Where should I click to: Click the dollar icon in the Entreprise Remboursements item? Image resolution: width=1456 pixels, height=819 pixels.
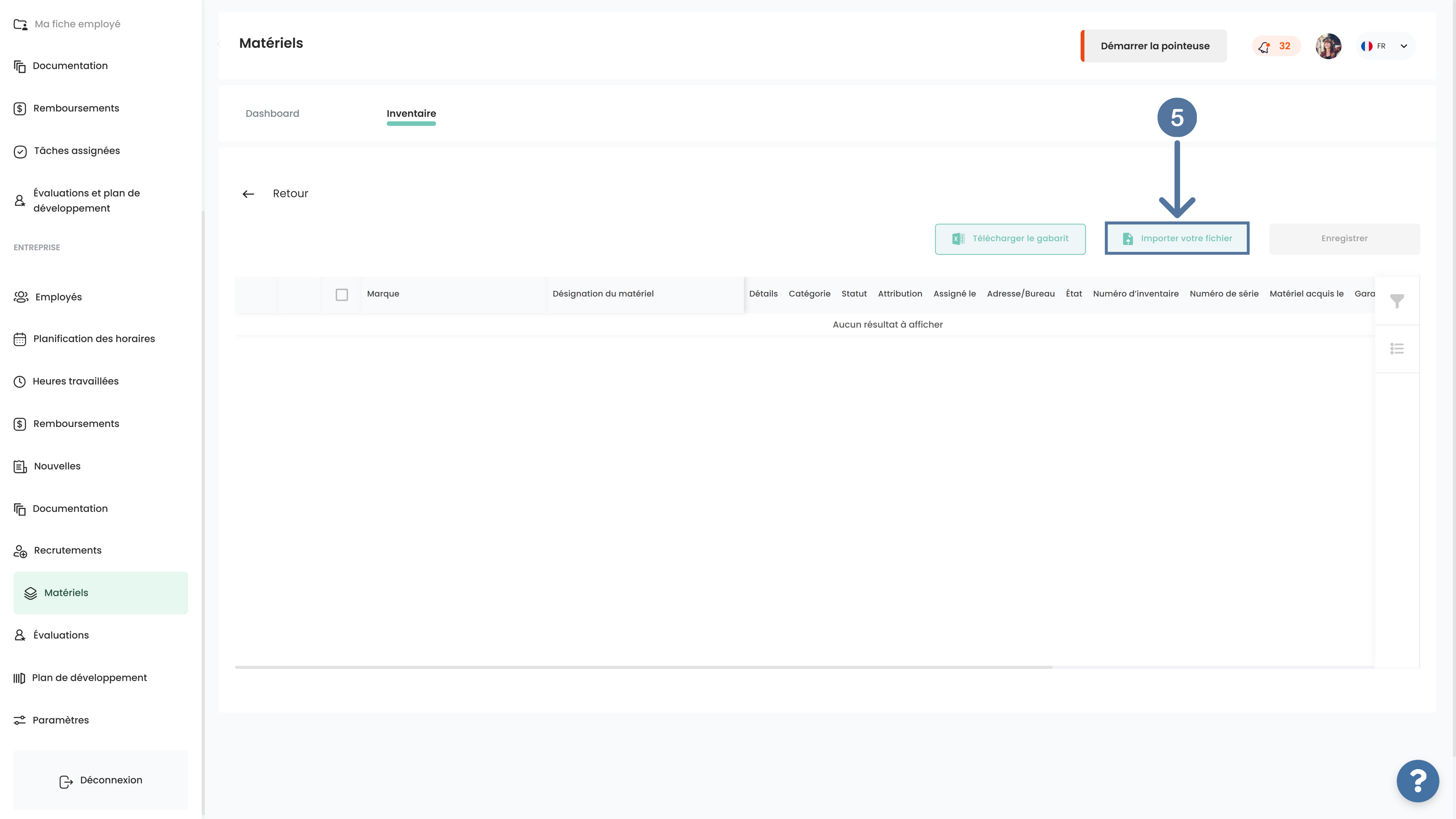(x=20, y=424)
